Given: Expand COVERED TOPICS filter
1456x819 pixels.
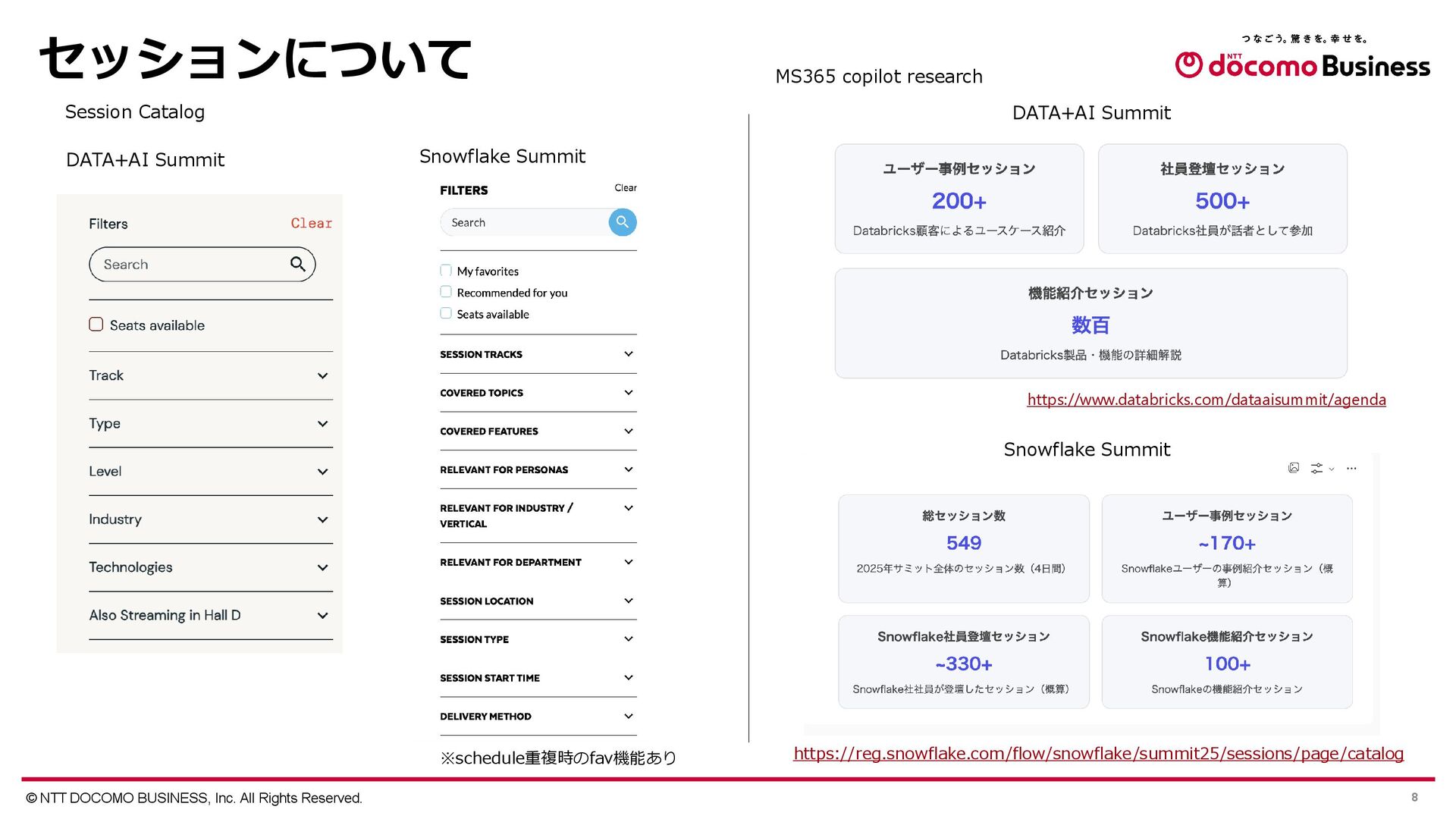Looking at the screenshot, I should pos(538,393).
